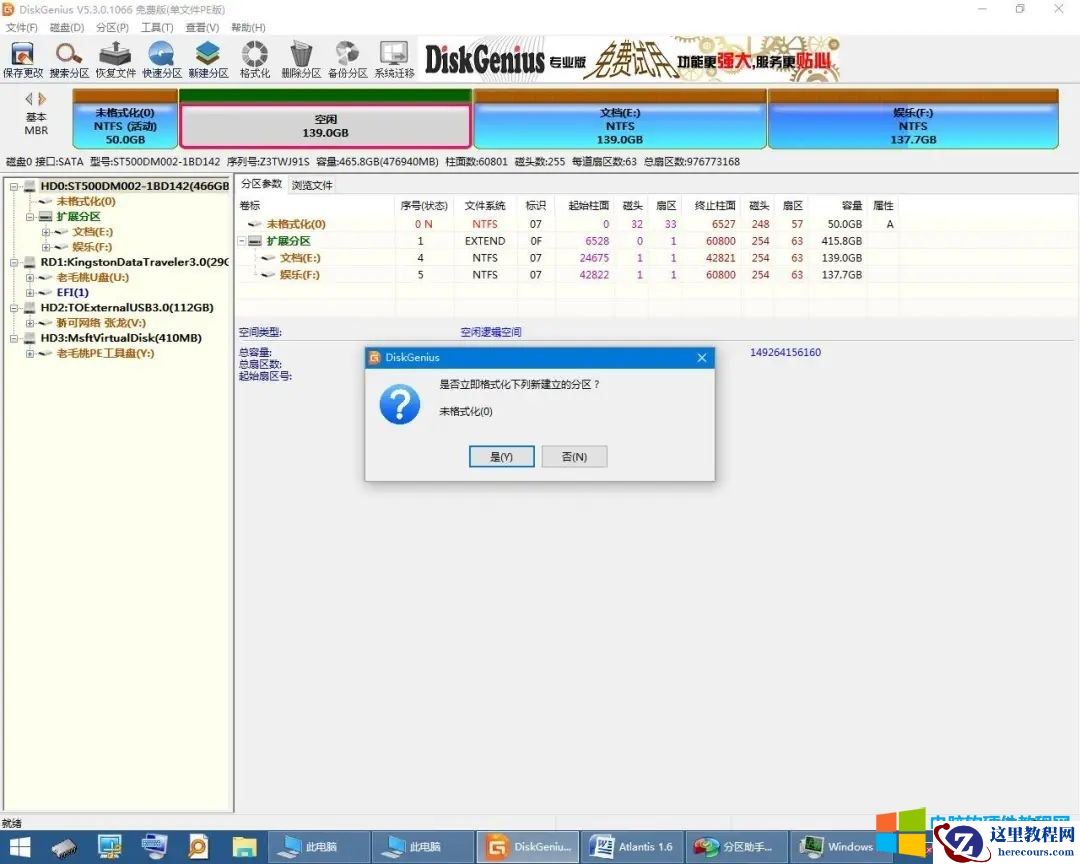Image resolution: width=1080 pixels, height=864 pixels.
Task: Click New Partition (新建分区) toolbar icon
Action: click(x=208, y=59)
